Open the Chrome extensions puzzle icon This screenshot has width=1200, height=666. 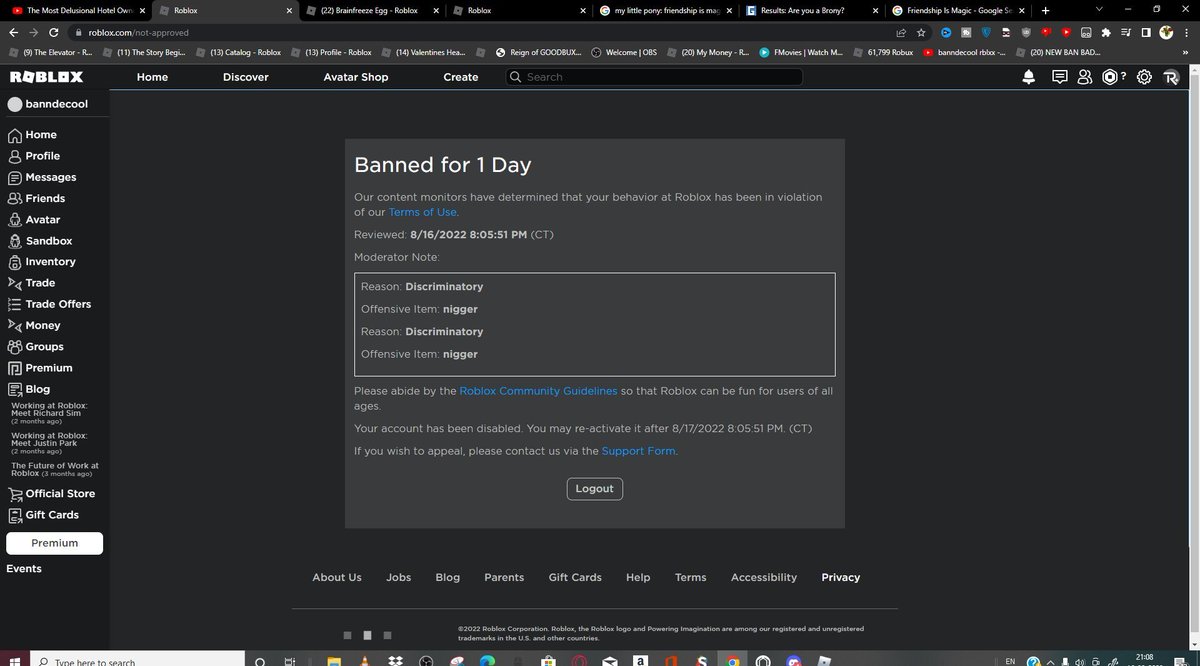point(1104,32)
